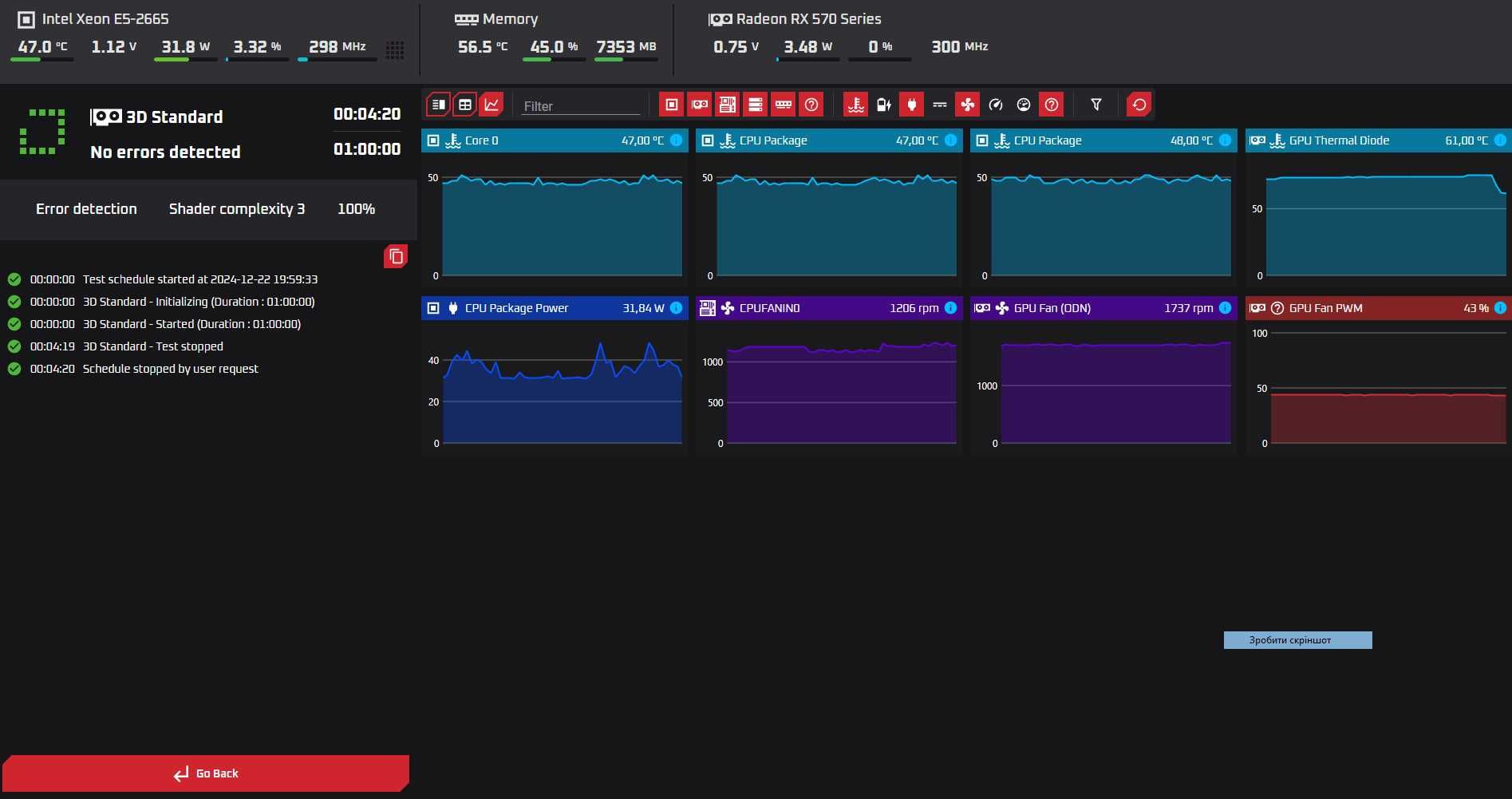This screenshot has width=1512, height=799.
Task: Click the Зробити скріншот button
Action: pos(1297,640)
